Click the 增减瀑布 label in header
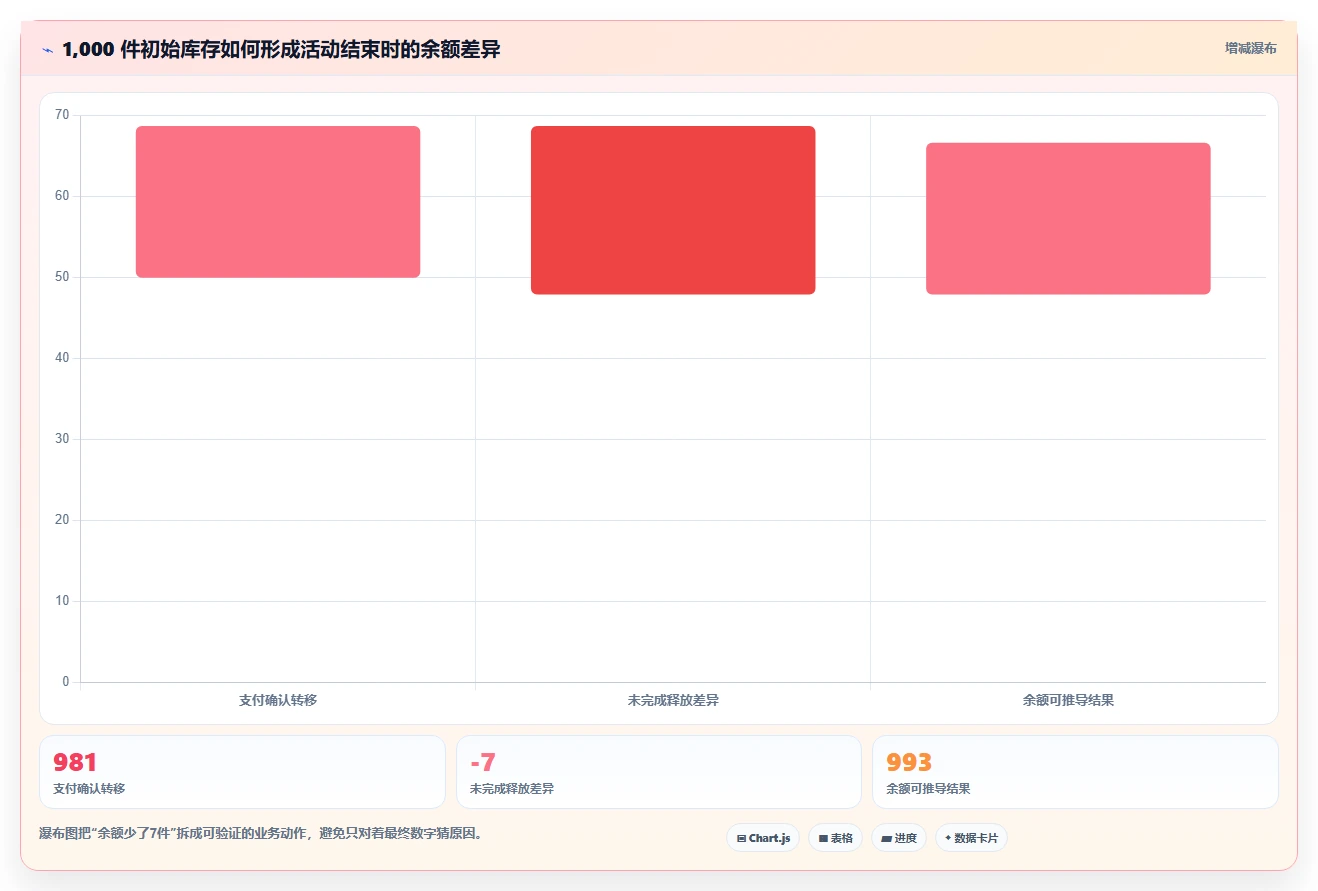The image size is (1318, 891). 1250,48
